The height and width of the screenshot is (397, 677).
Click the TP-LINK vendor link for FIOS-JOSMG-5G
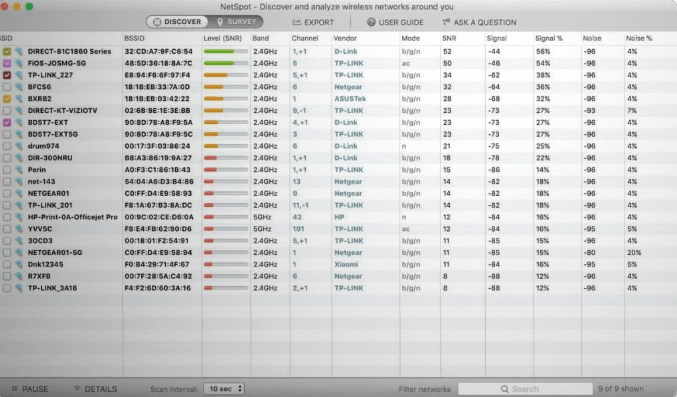[x=348, y=63]
